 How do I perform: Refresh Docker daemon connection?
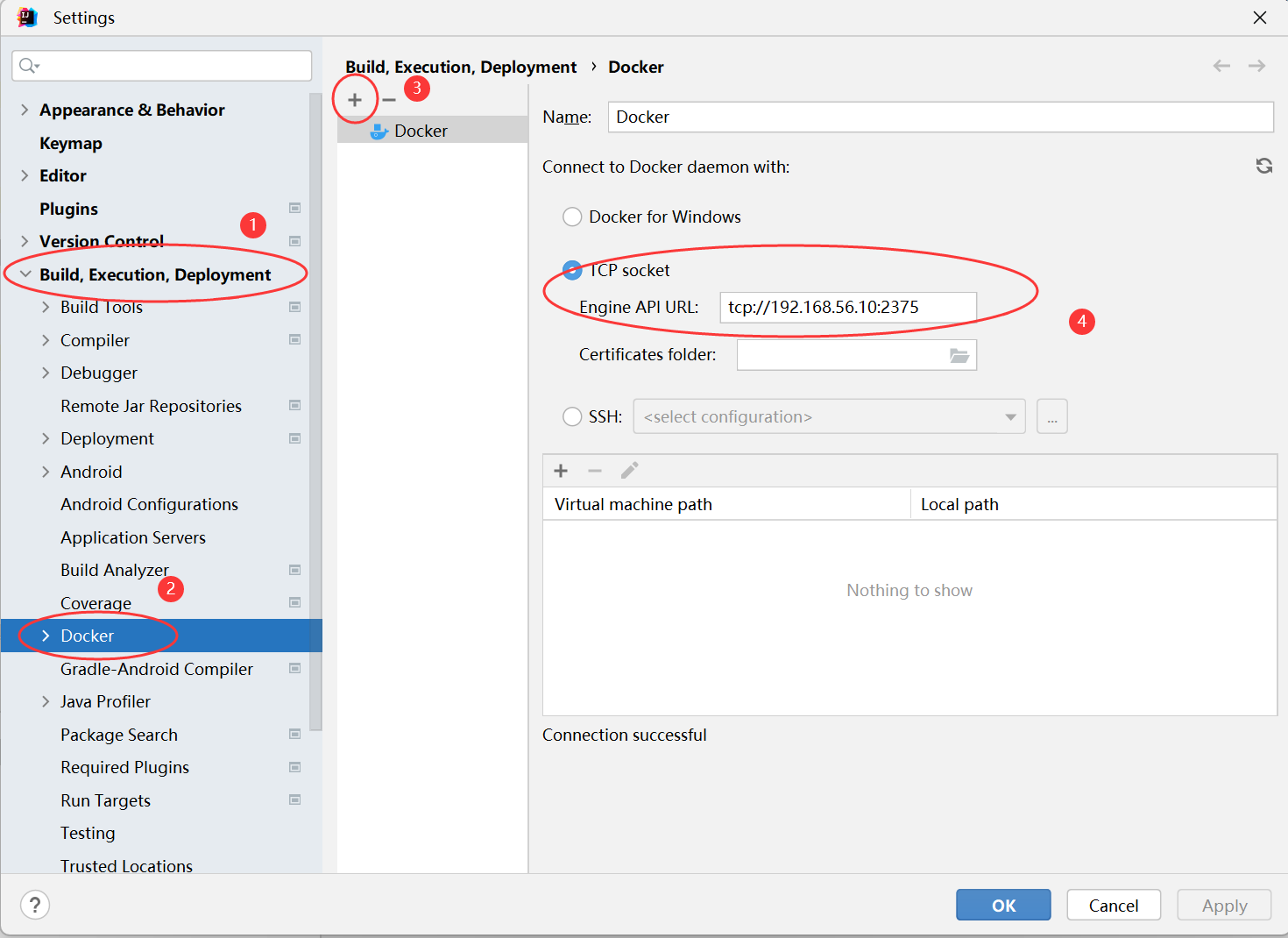(1263, 166)
